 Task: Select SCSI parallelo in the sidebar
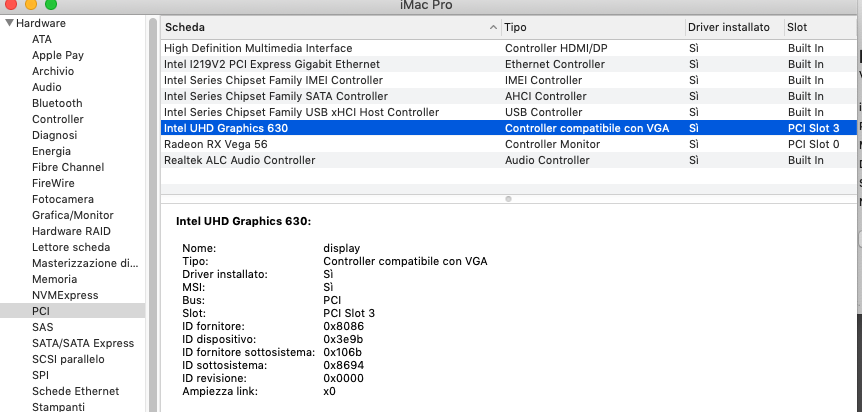click(68, 358)
